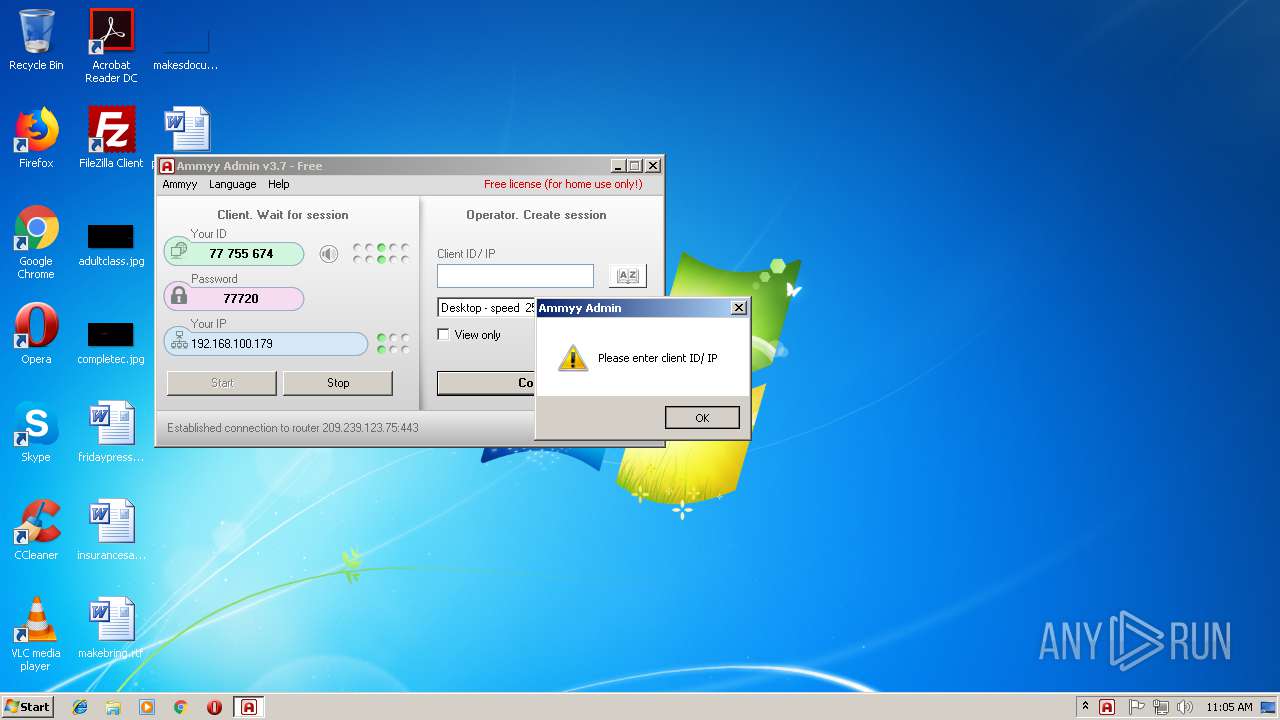Click OK in the warning dialog
The width and height of the screenshot is (1280, 720).
[x=702, y=418]
